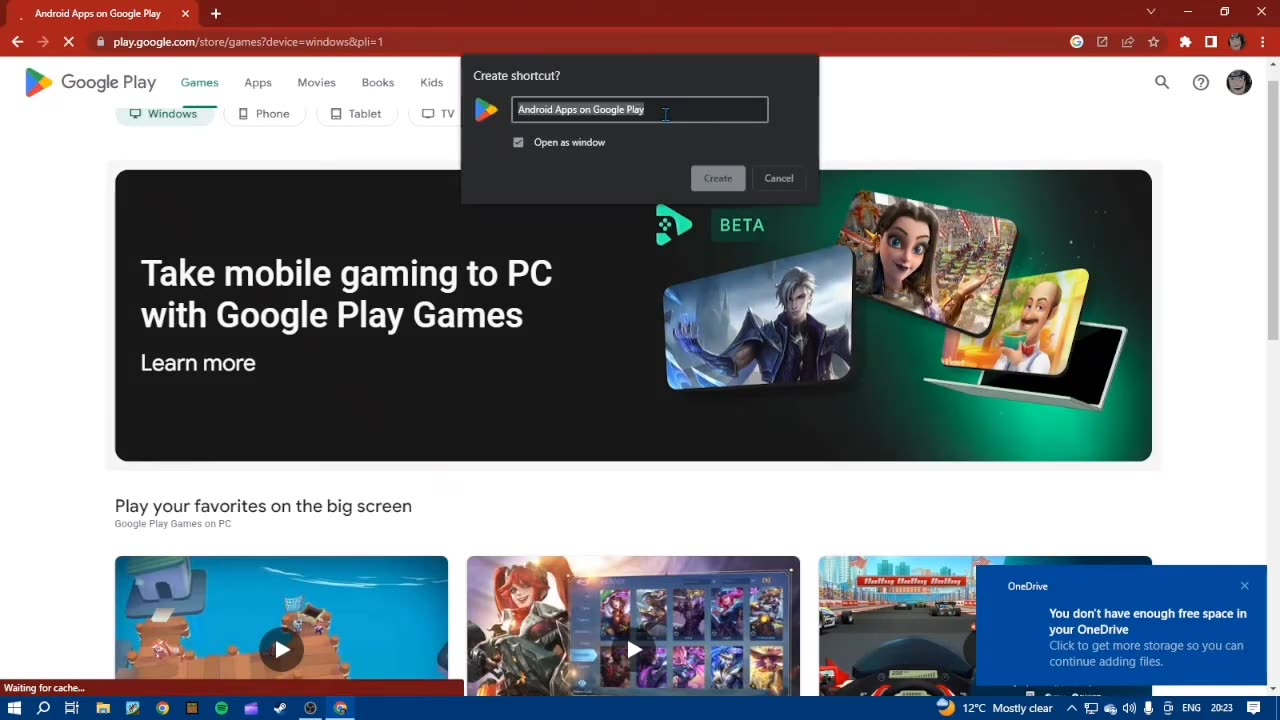Click the OneDrive storage notification message
Viewport: 1280px width, 720px height.
pyautogui.click(x=1148, y=637)
